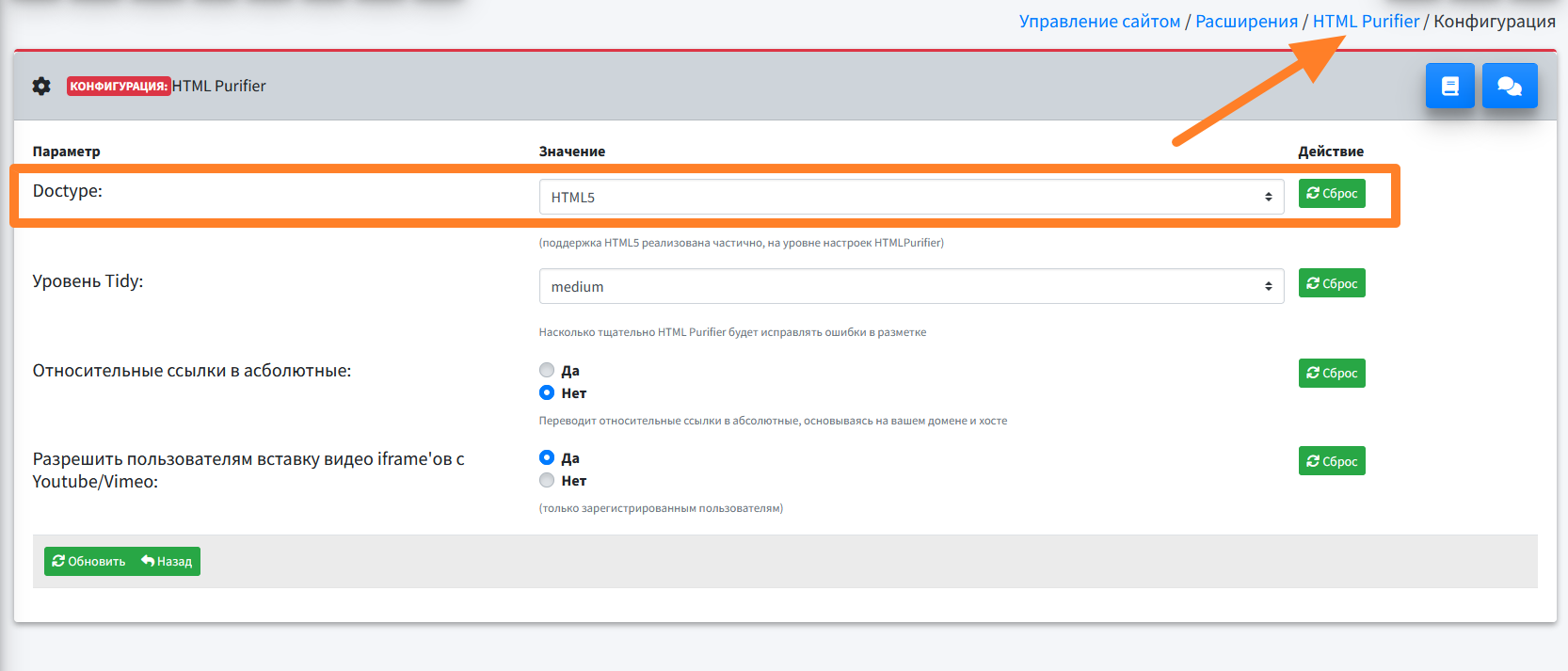Open Управление сайтом breadcrumb link
Screen dimensions: 1568x671
(1099, 21)
